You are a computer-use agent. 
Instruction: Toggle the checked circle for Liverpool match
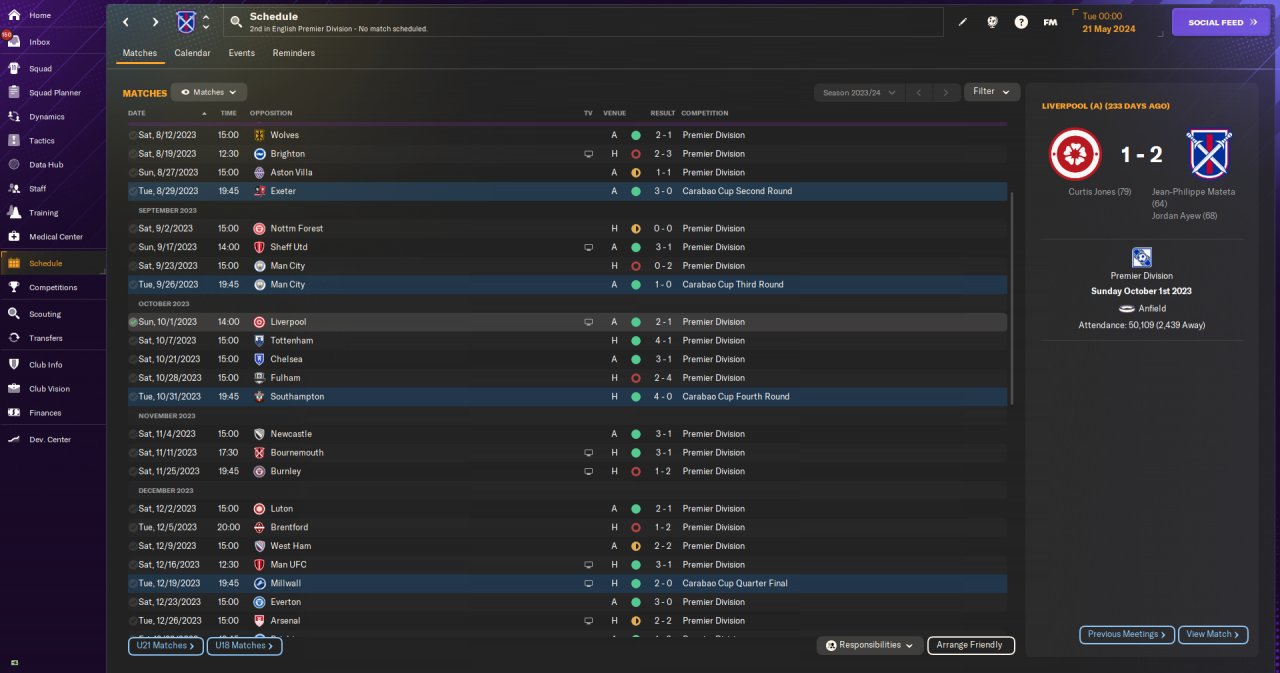pos(133,322)
